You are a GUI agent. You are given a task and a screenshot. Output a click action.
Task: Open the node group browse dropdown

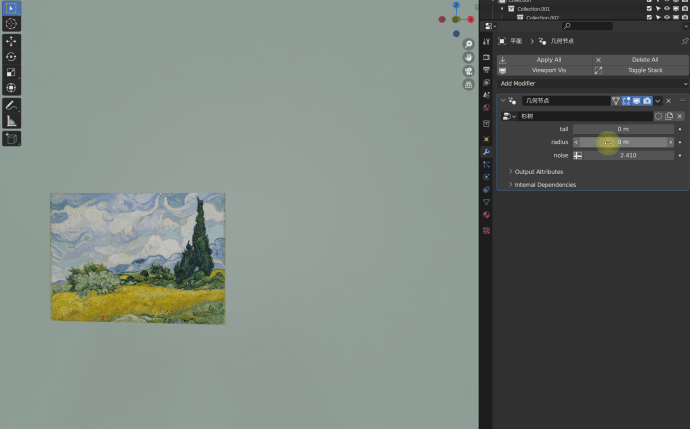pyautogui.click(x=509, y=116)
